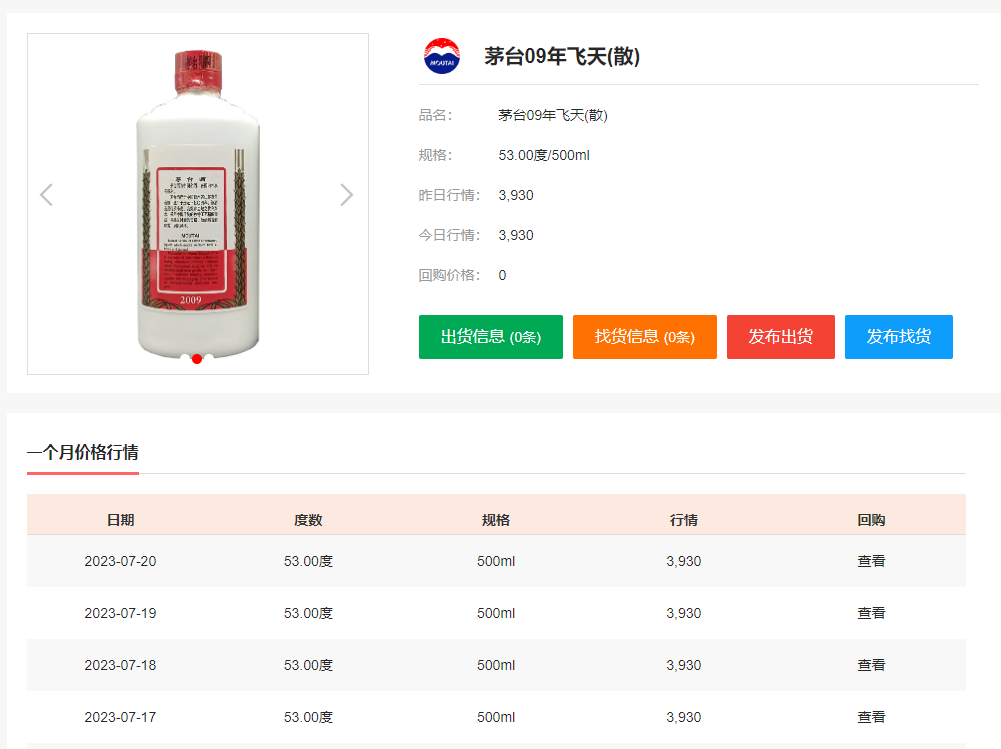Click the previous image arrow on the carousel
This screenshot has width=1001, height=749.
click(x=46, y=195)
